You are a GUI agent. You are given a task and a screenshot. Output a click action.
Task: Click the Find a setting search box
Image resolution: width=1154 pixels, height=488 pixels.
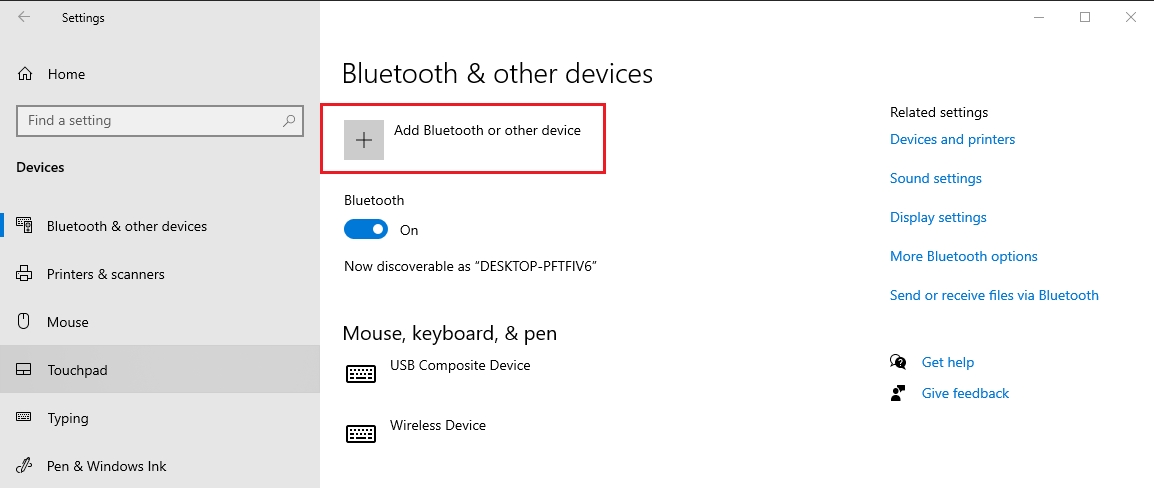point(150,121)
